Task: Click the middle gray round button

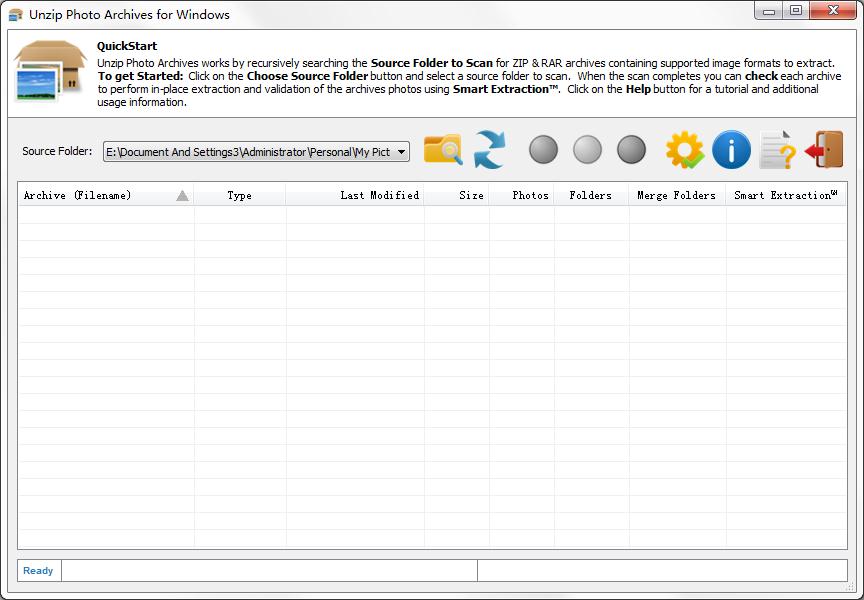Action: [x=587, y=150]
